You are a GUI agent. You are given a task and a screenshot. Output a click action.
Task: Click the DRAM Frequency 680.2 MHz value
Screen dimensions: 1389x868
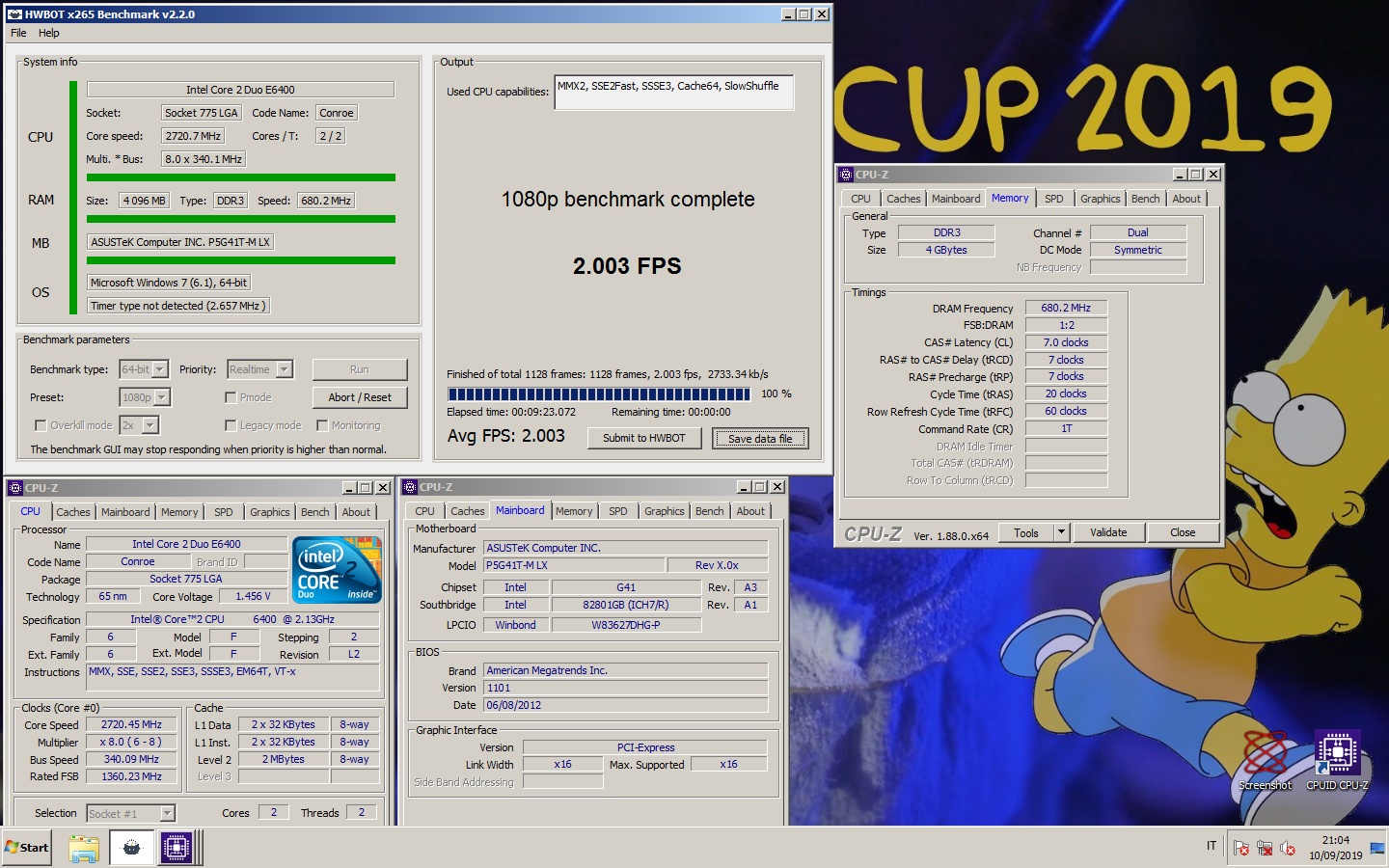[x=1066, y=308]
